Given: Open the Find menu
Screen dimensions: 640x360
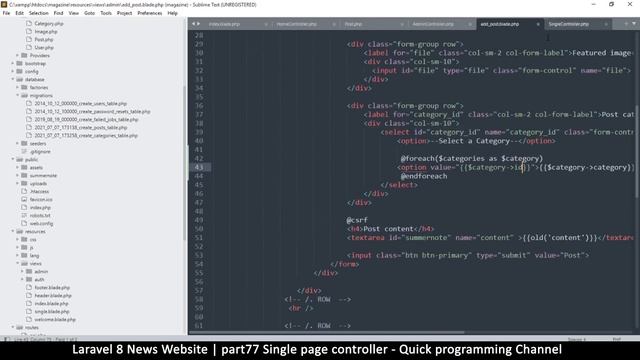Looking at the screenshot, I should point(58,13).
